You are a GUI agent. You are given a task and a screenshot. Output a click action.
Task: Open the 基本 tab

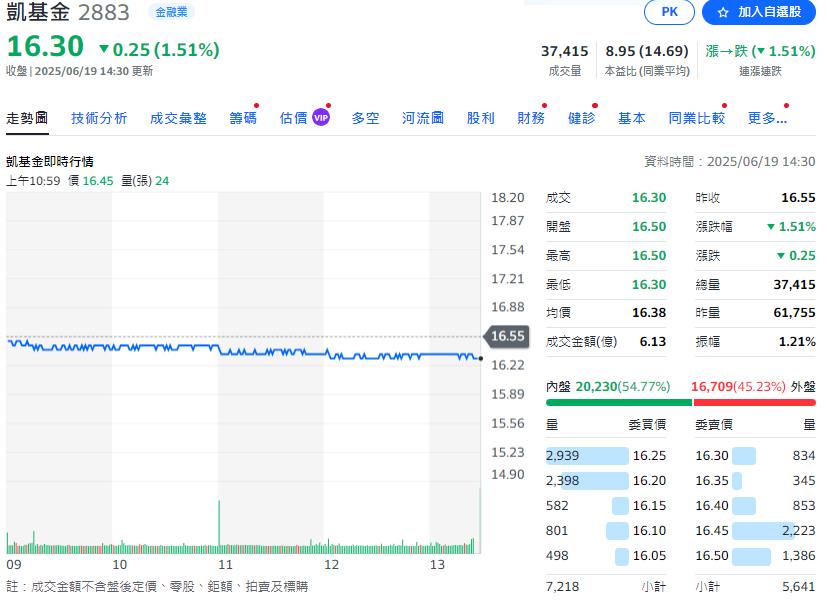click(631, 118)
